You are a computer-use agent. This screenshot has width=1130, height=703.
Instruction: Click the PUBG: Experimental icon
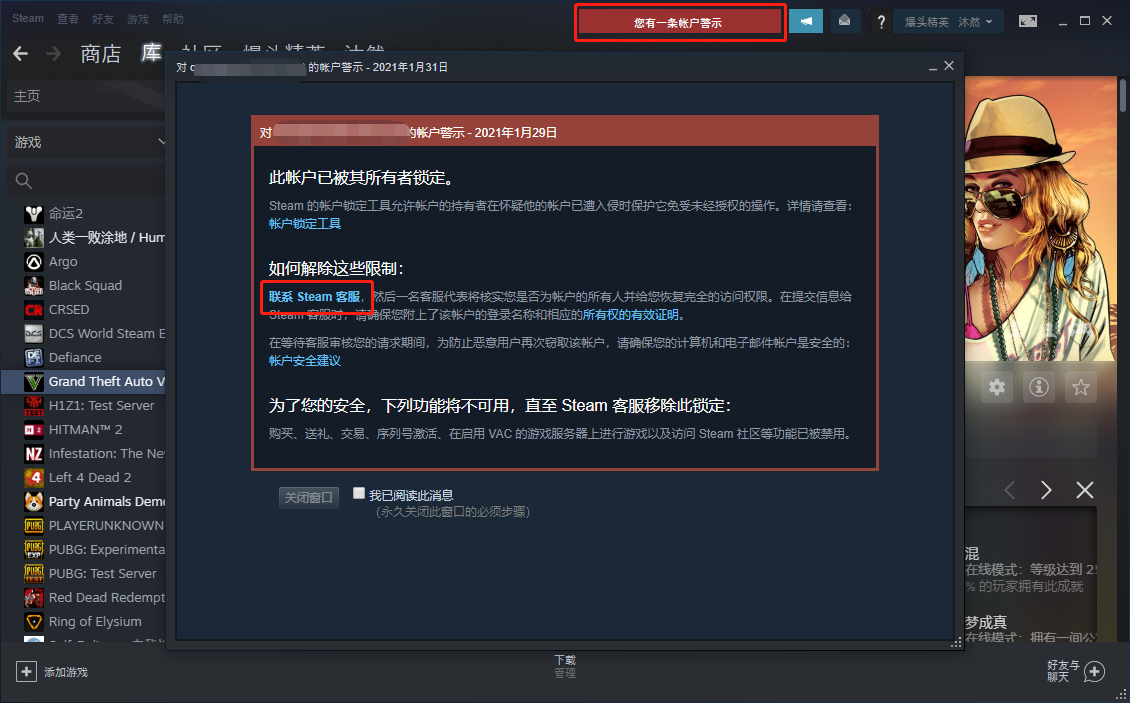tap(34, 549)
